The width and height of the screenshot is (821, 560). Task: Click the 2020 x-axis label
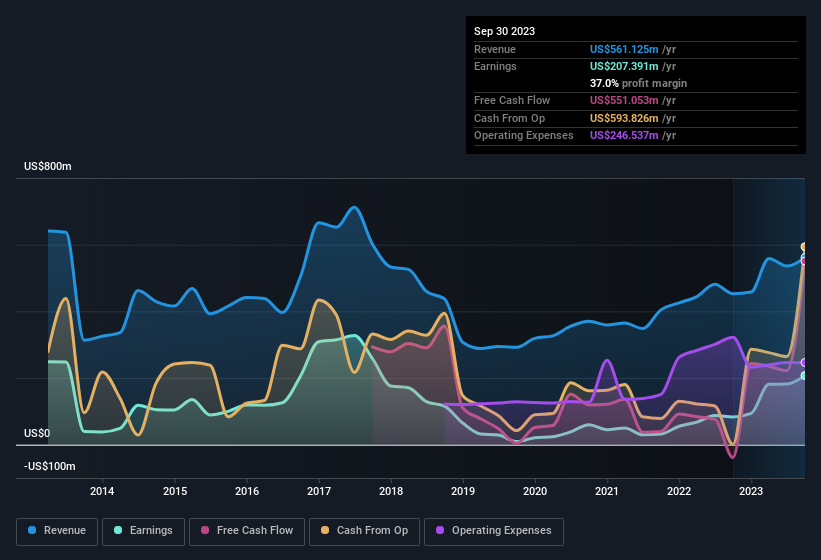point(535,491)
